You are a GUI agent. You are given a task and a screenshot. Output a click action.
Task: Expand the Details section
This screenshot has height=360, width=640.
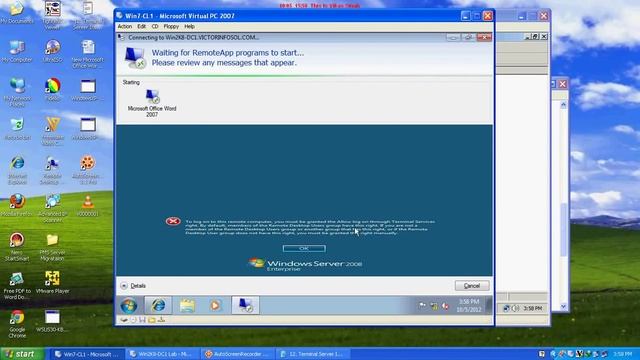[x=133, y=286]
